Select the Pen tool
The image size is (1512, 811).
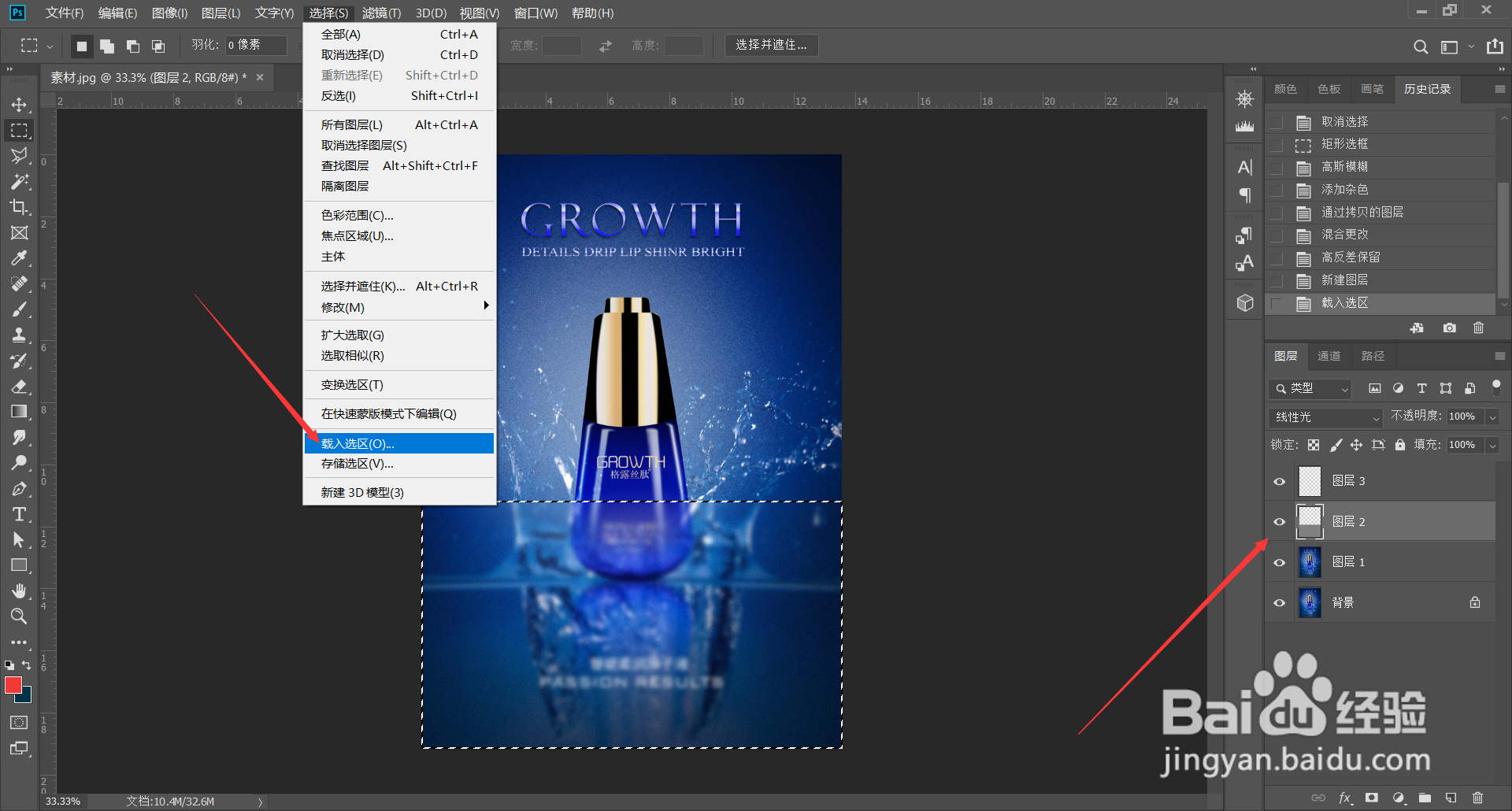click(19, 488)
